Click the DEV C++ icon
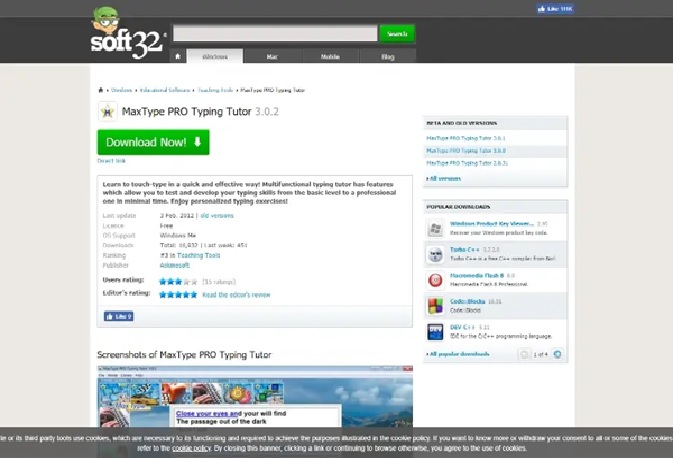Image resolution: width=674 pixels, height=458 pixels. (x=435, y=332)
